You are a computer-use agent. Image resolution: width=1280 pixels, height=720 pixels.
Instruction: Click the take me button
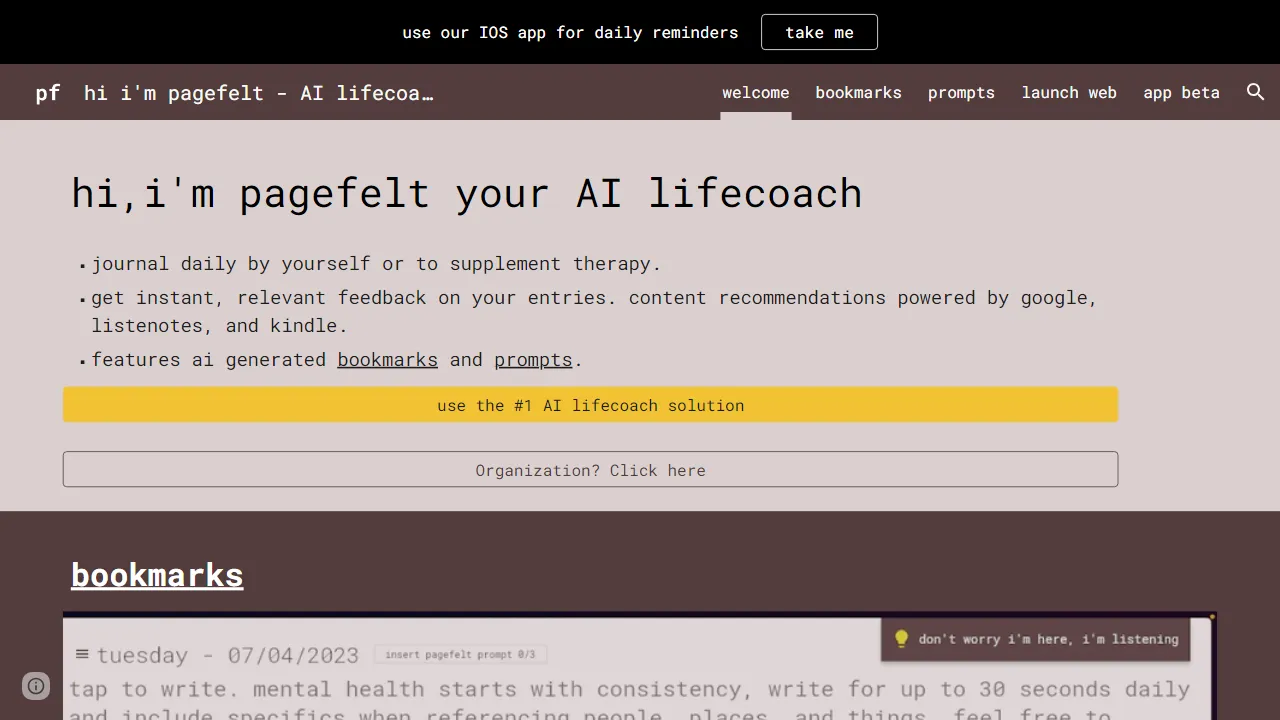[819, 32]
